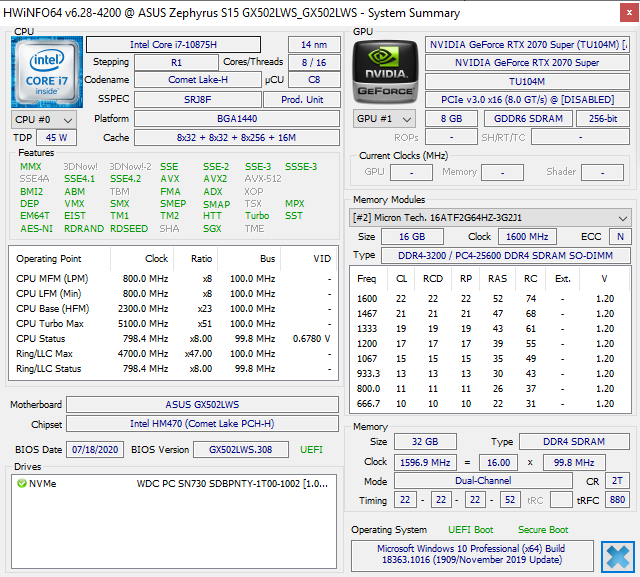The height and width of the screenshot is (577, 640).
Task: Open the GPU #1 selector dropdown
Action: 384,119
